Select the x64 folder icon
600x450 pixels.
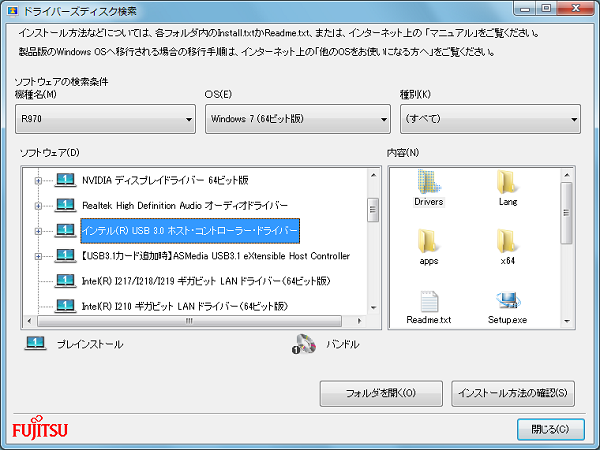click(508, 242)
